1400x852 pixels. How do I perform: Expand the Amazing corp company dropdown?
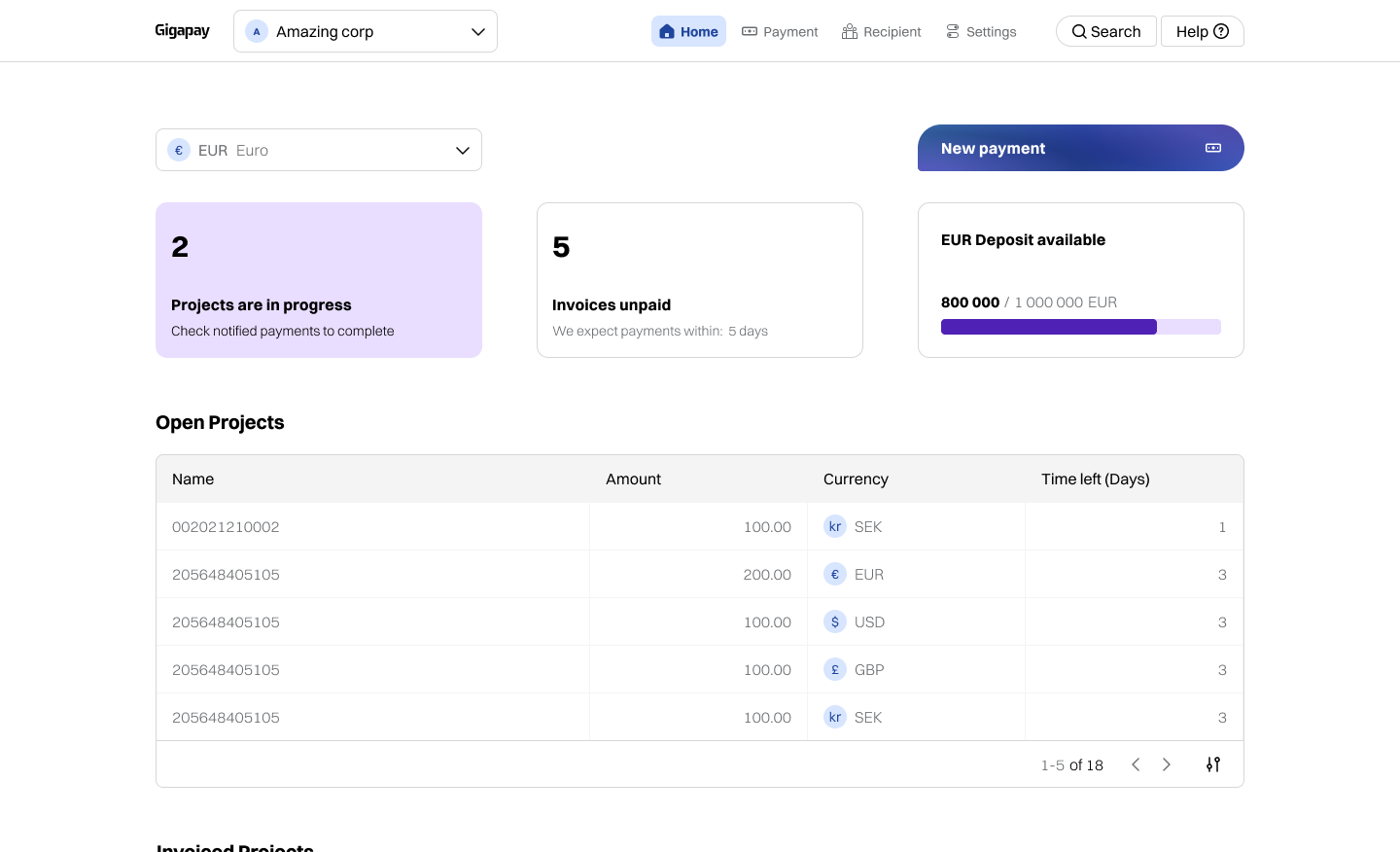coord(477,32)
